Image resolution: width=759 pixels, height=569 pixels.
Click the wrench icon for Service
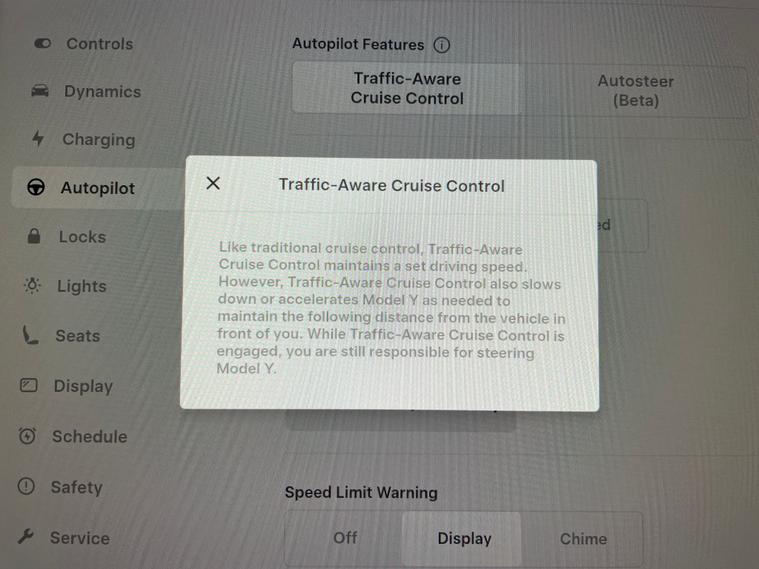pos(25,537)
